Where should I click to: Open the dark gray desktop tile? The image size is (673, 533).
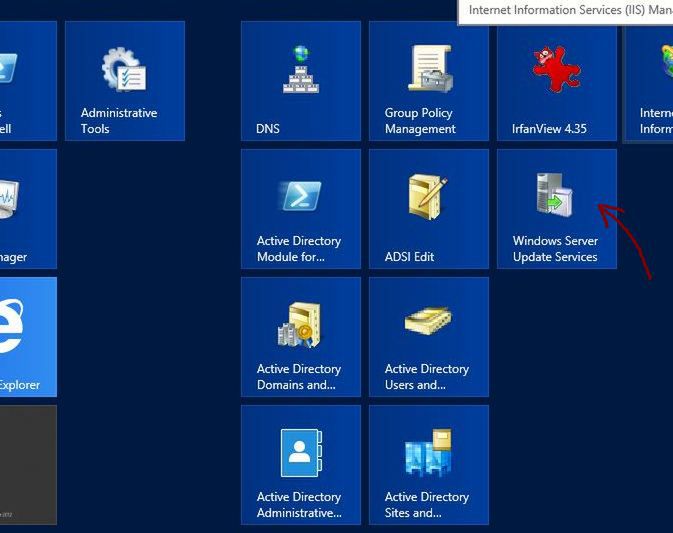[x=28, y=465]
